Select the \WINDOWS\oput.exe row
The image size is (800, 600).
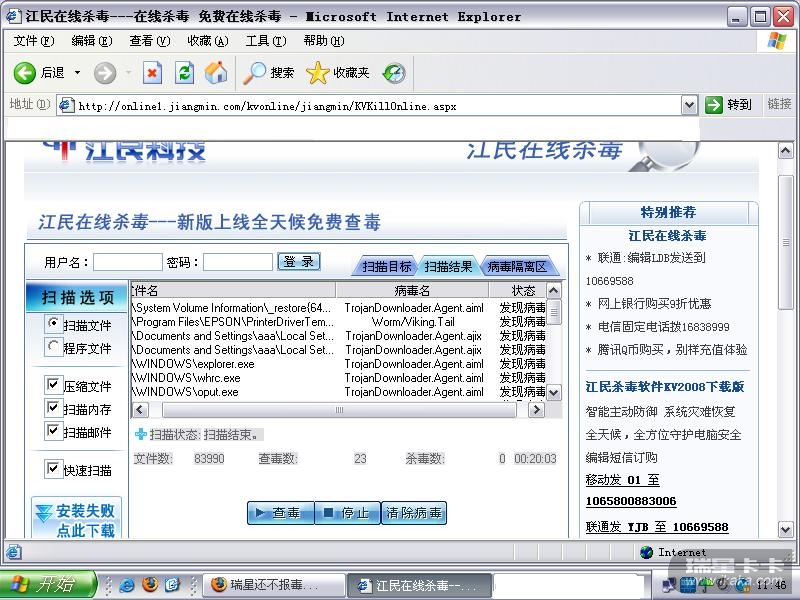339,392
